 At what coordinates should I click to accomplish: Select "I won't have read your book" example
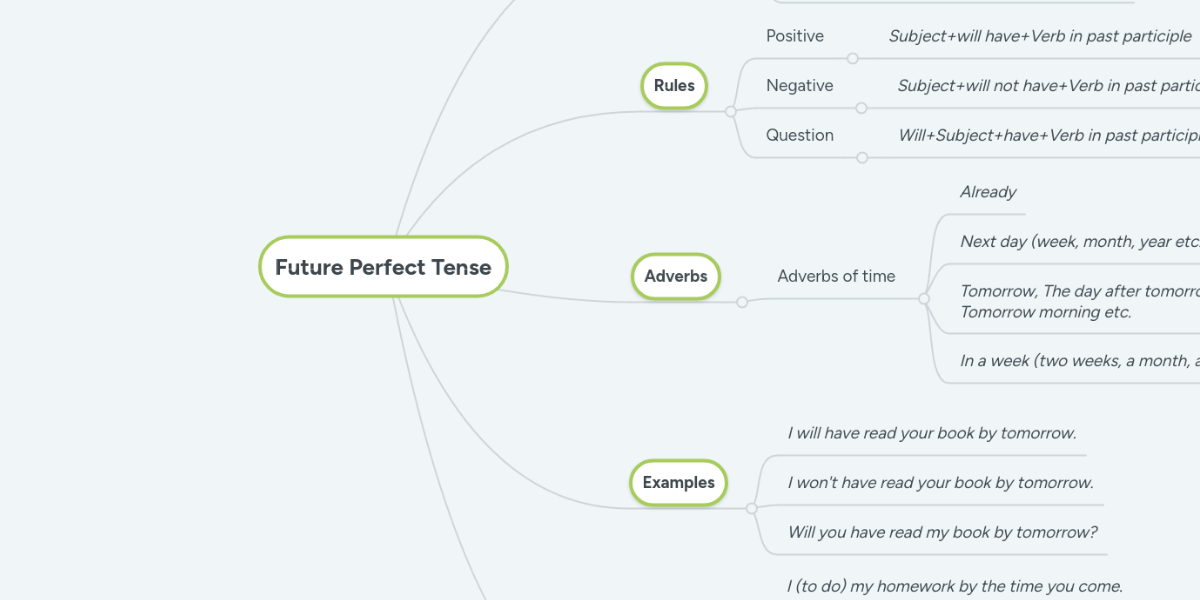(x=940, y=483)
